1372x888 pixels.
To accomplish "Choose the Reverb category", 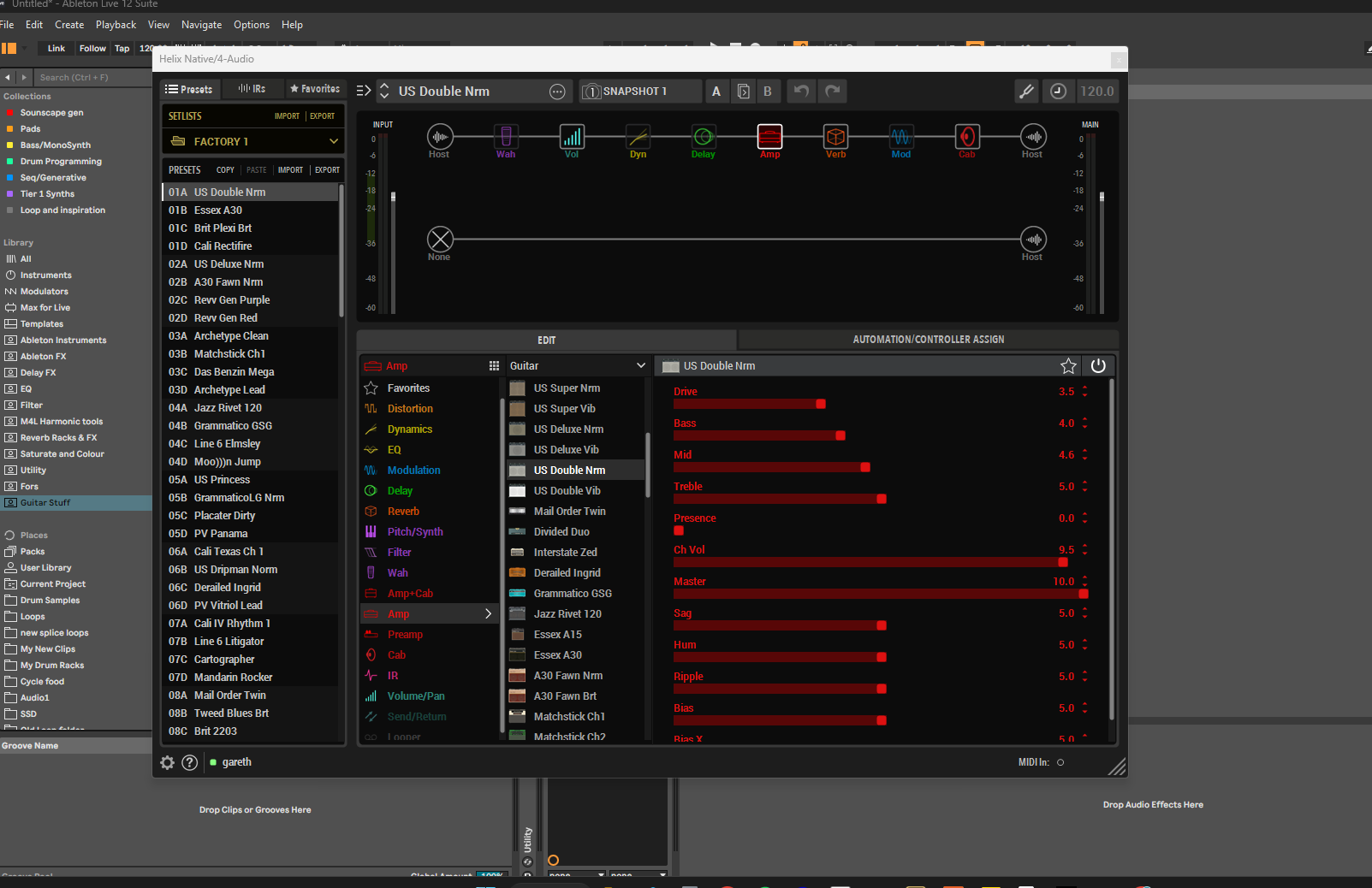I will click(403, 511).
